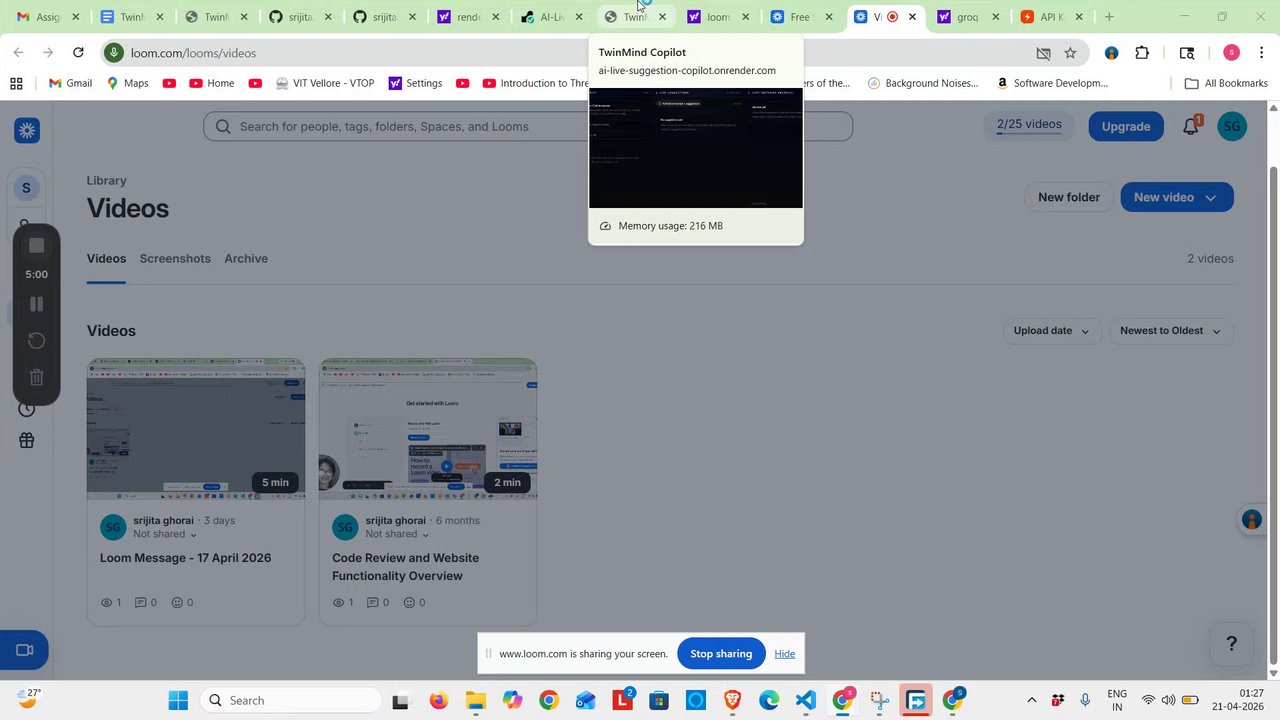
Task: Switch to the TwinMind Copilot browser tab
Action: [x=634, y=17]
